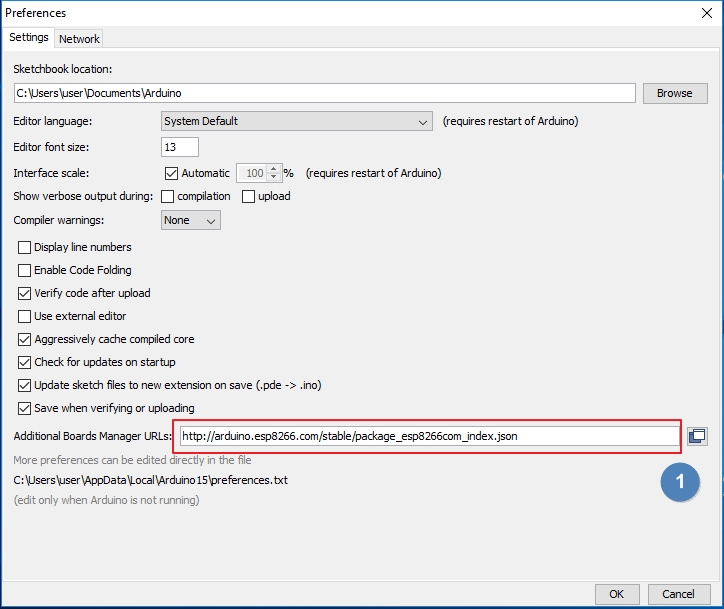
Task: Click the Additional Boards Manager URLs field
Action: [x=428, y=436]
